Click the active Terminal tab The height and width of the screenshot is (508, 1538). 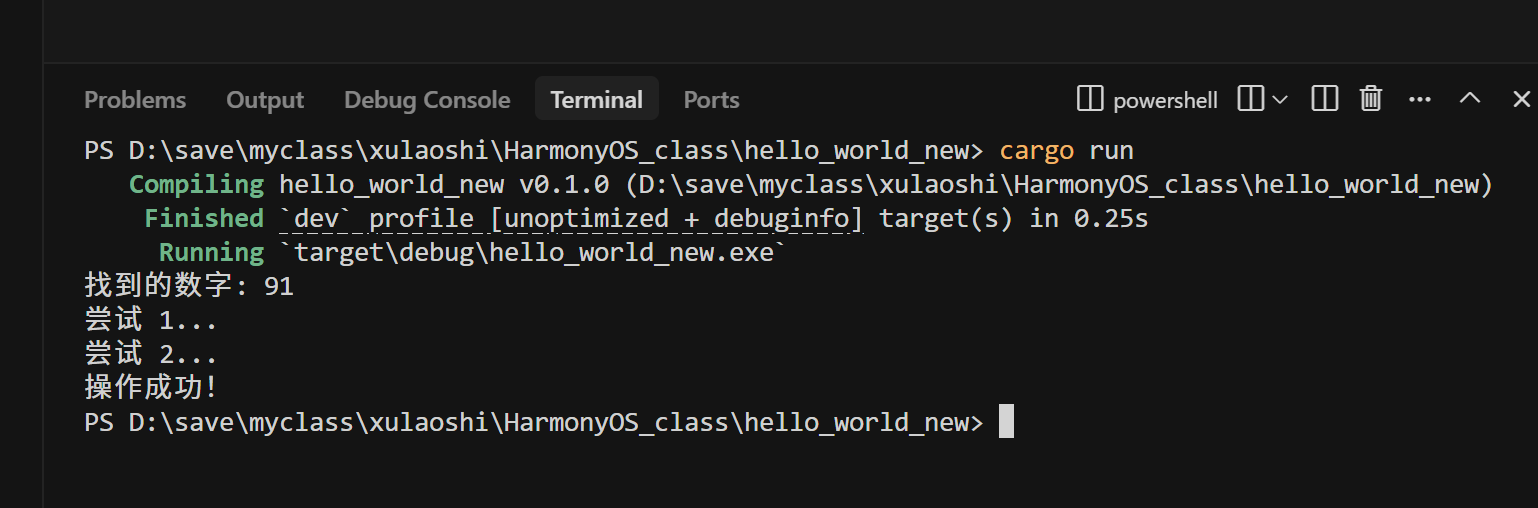[596, 100]
